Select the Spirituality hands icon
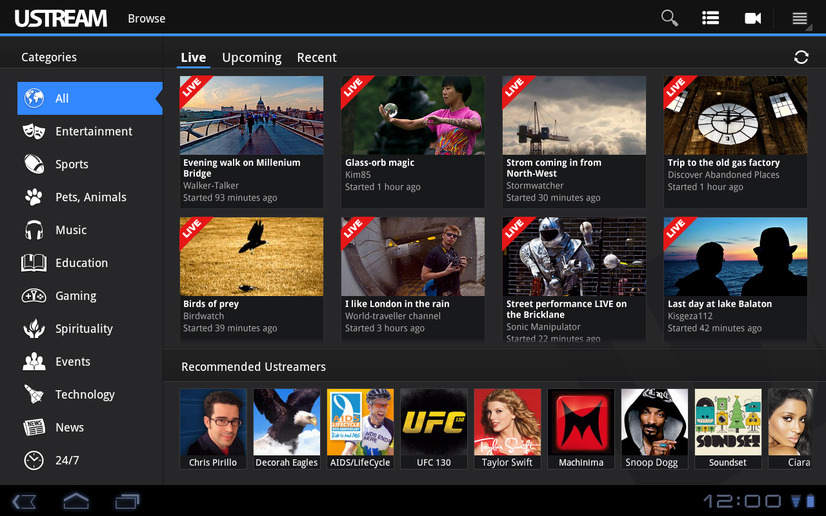The image size is (826, 516). [34, 329]
